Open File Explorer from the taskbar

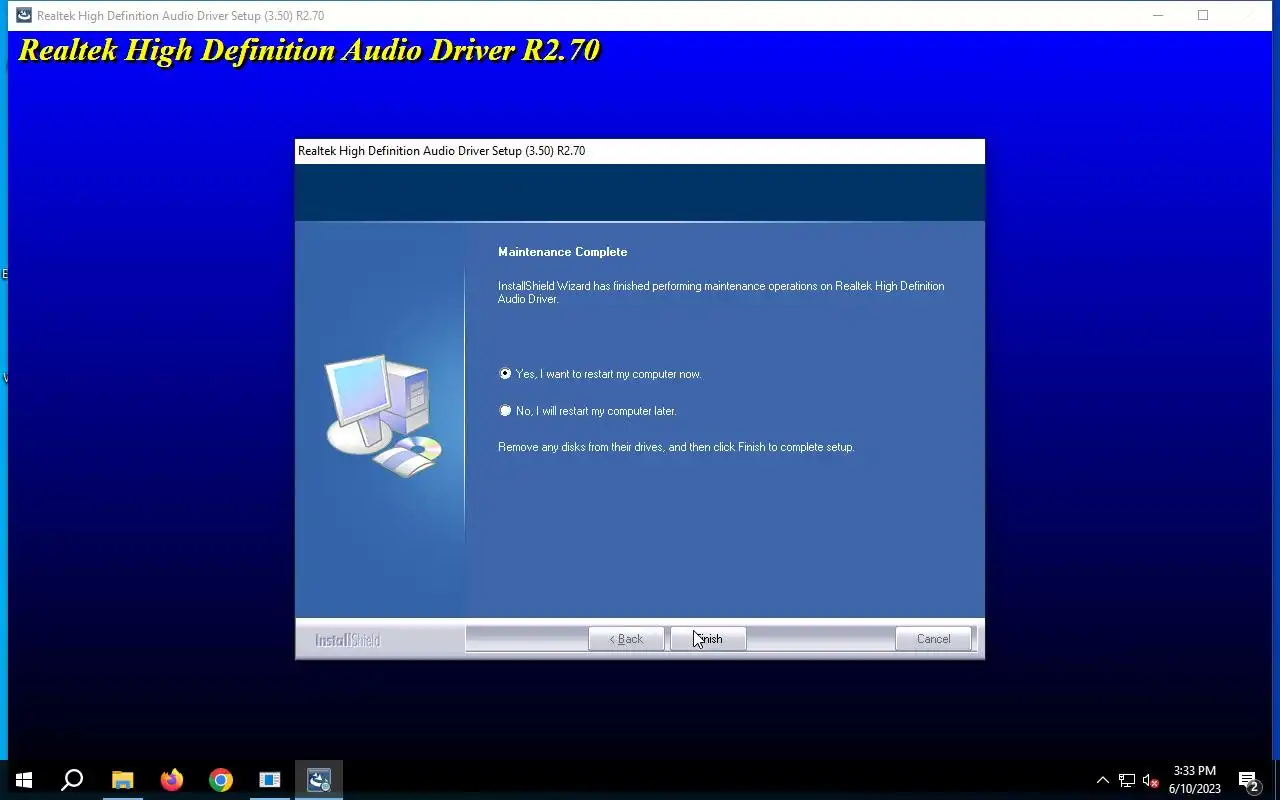(122, 780)
